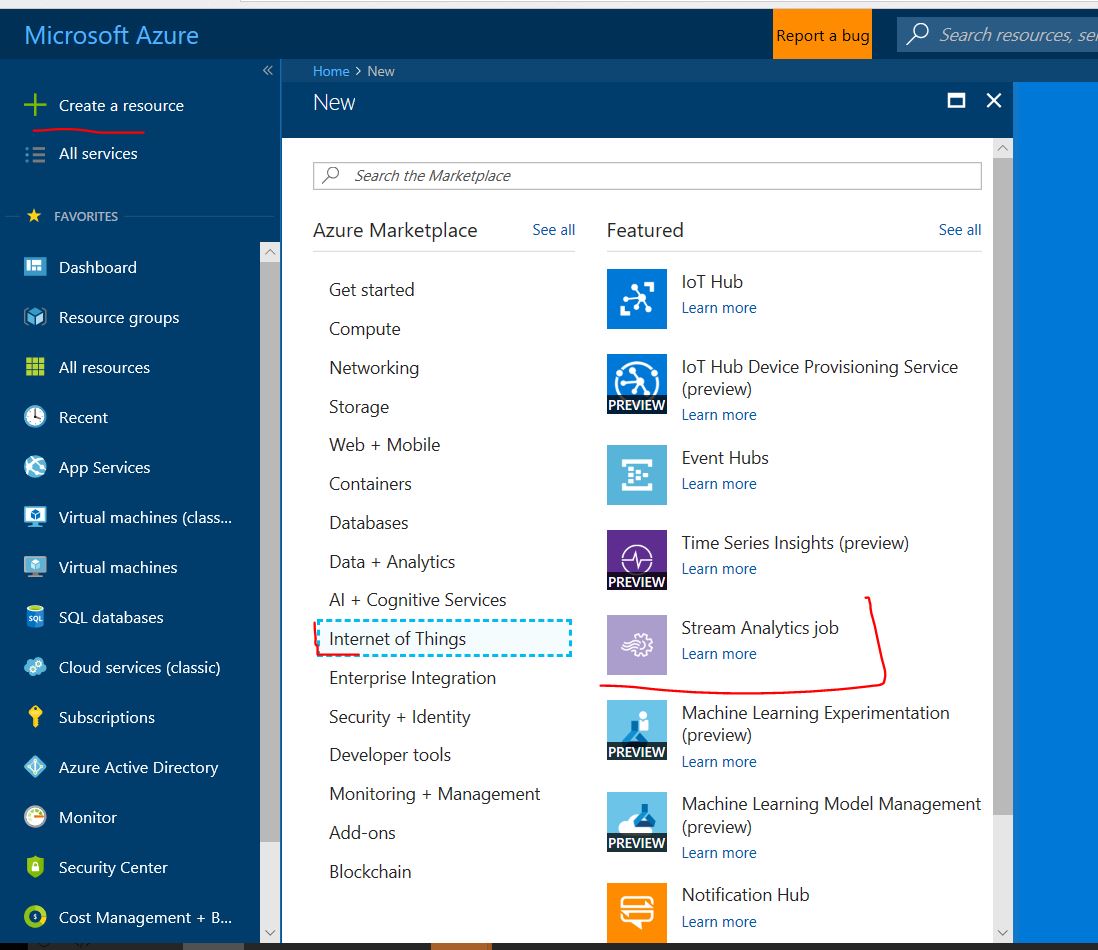Maximize the New blade
Screen dimensions: 1098x950
956,101
